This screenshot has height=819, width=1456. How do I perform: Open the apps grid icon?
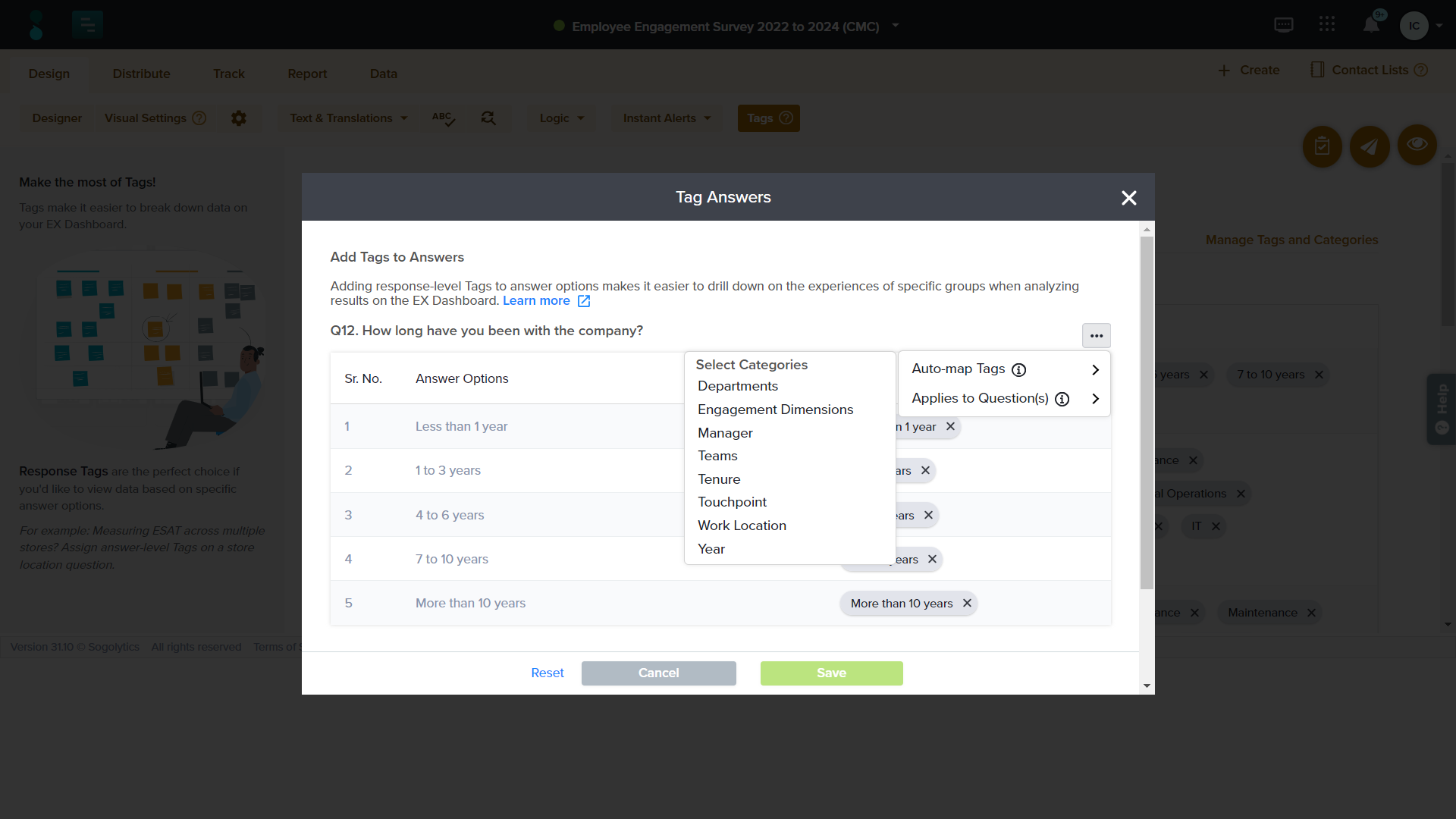(x=1326, y=25)
